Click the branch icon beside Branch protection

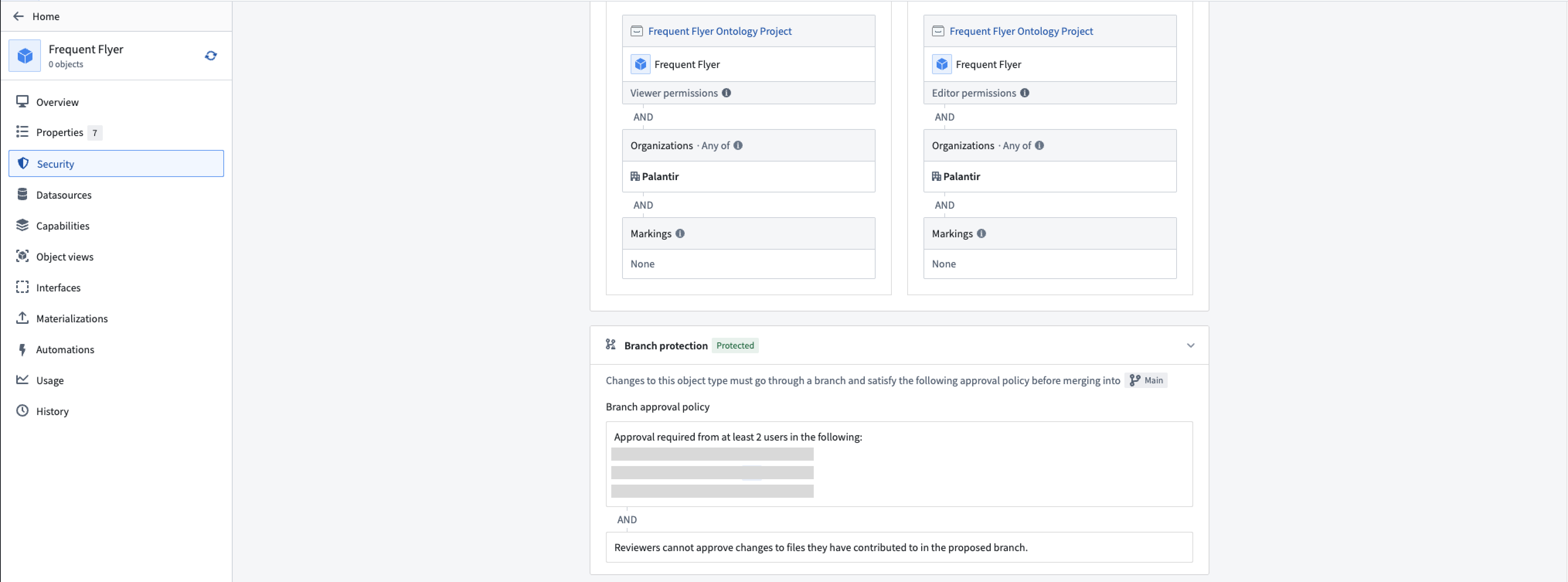point(610,345)
